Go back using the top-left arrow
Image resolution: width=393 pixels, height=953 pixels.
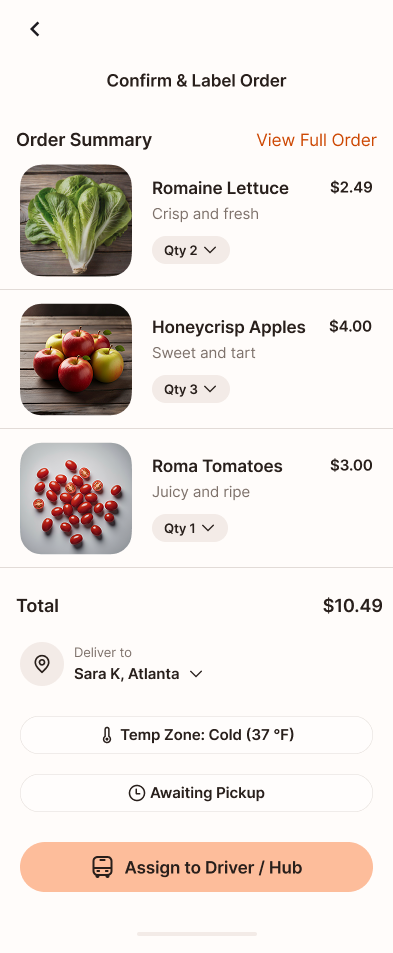tap(35, 29)
